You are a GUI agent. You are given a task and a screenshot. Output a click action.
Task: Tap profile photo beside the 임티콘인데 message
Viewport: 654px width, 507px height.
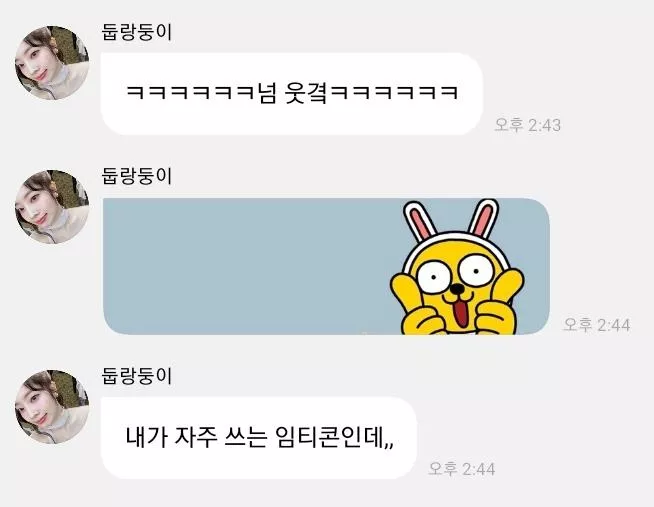tap(52, 407)
